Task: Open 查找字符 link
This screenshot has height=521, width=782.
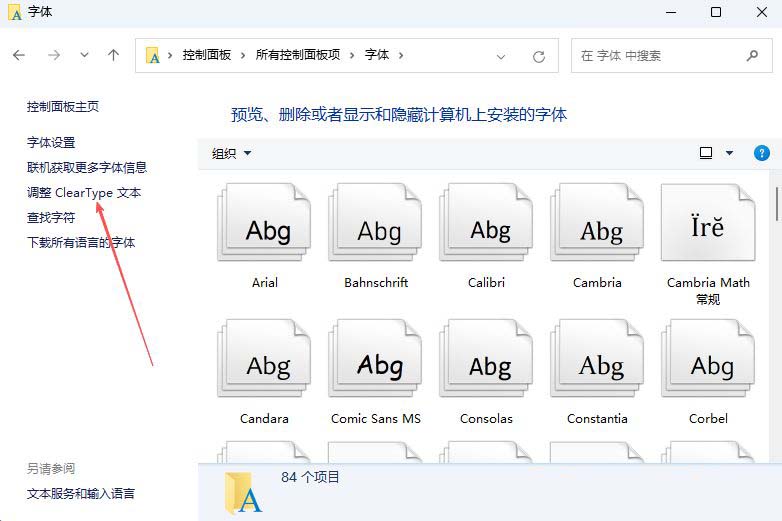Action: (51, 217)
